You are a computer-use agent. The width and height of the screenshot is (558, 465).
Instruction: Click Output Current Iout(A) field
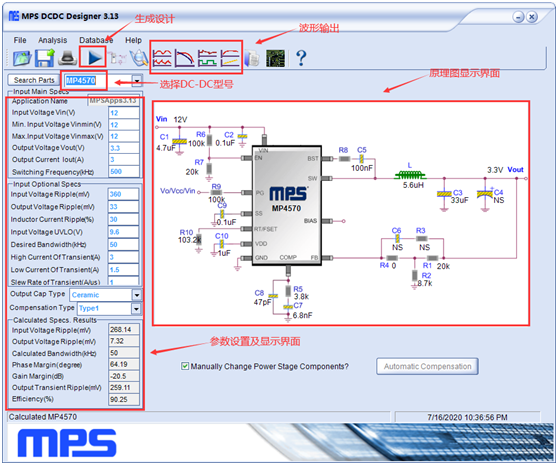[x=124, y=160]
